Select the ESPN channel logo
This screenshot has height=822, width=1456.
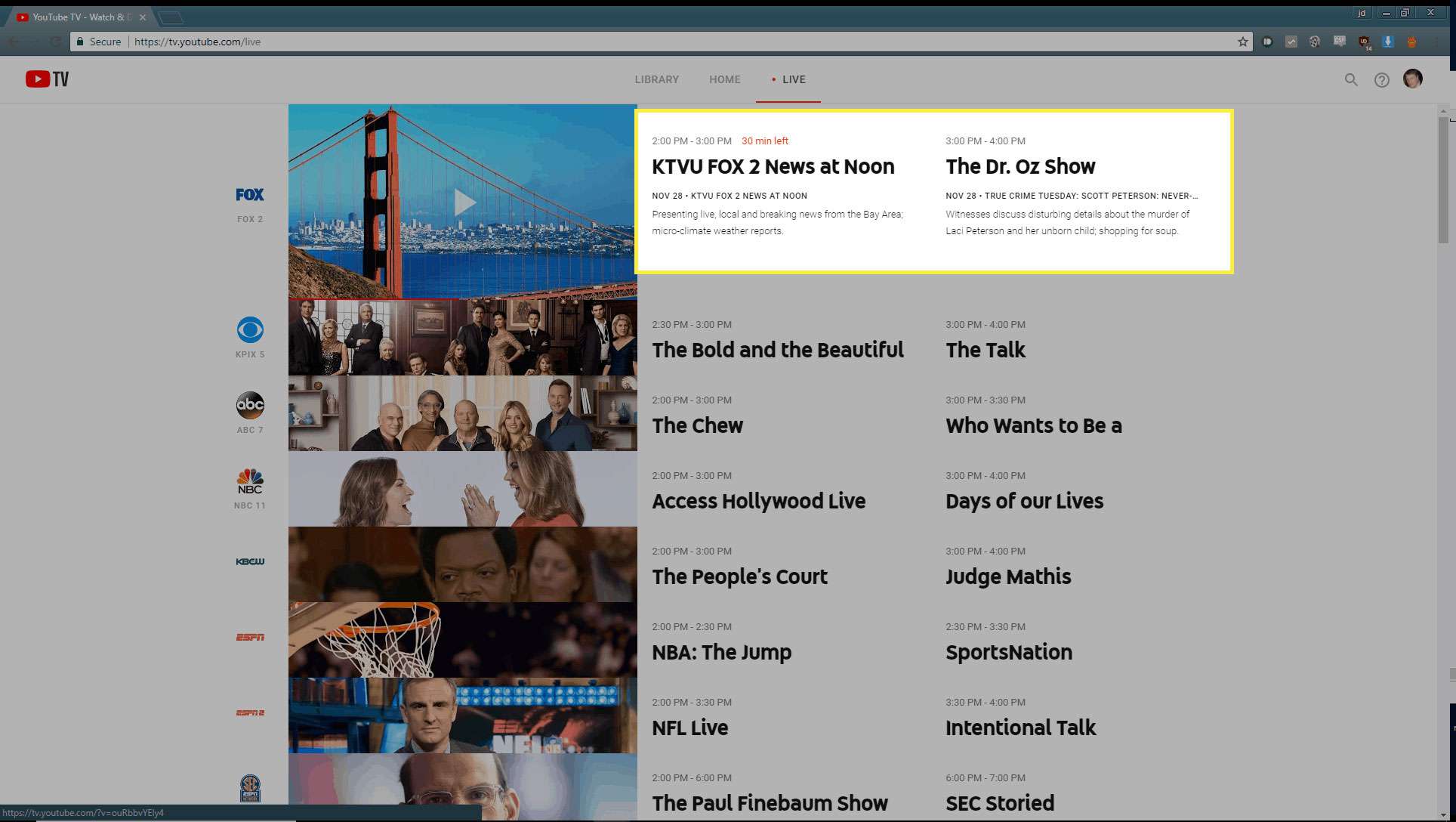click(x=250, y=637)
